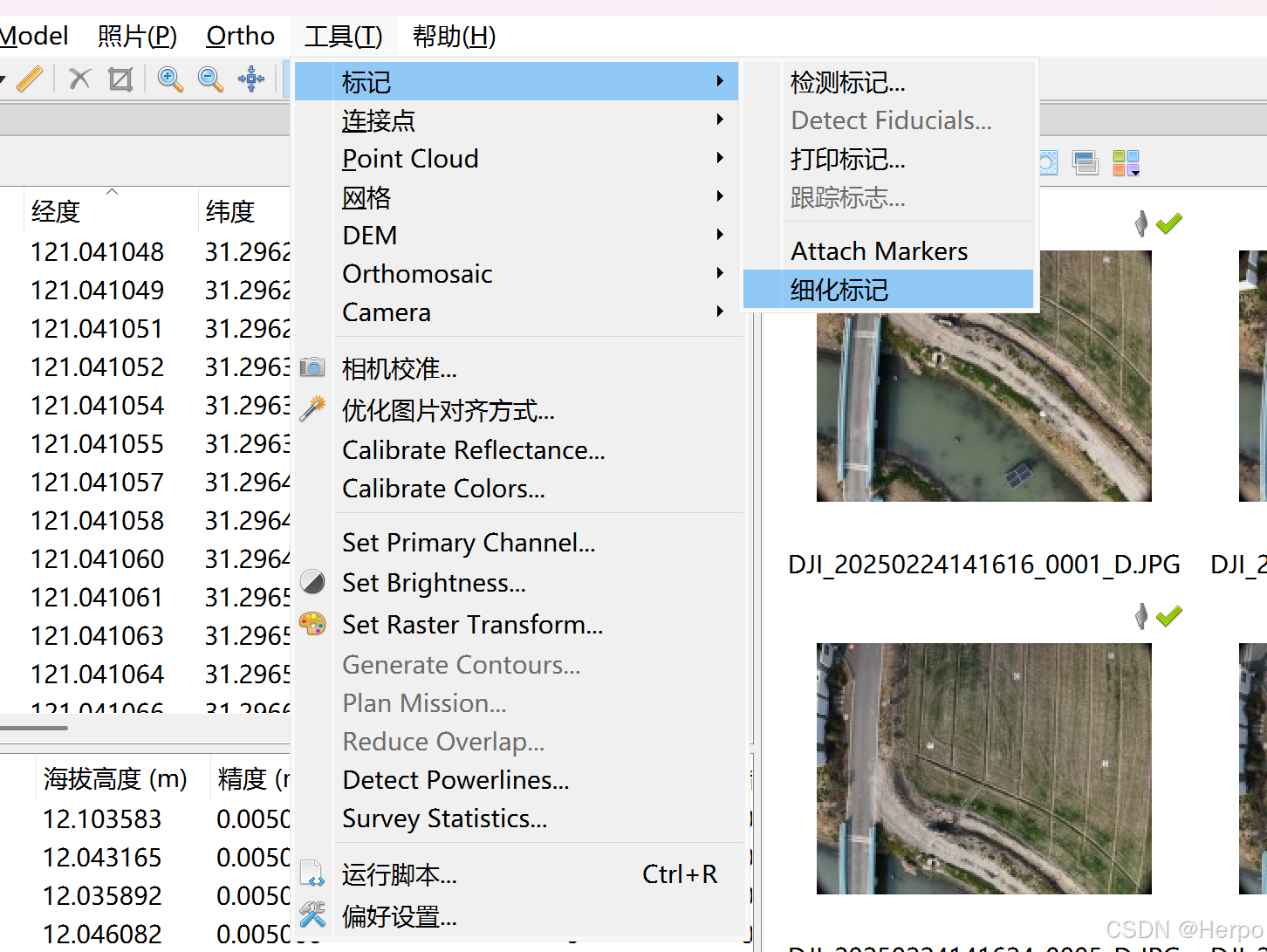Image resolution: width=1267 pixels, height=952 pixels.
Task: Choose 优化图片对齐方式... menu entry
Action: [519, 409]
